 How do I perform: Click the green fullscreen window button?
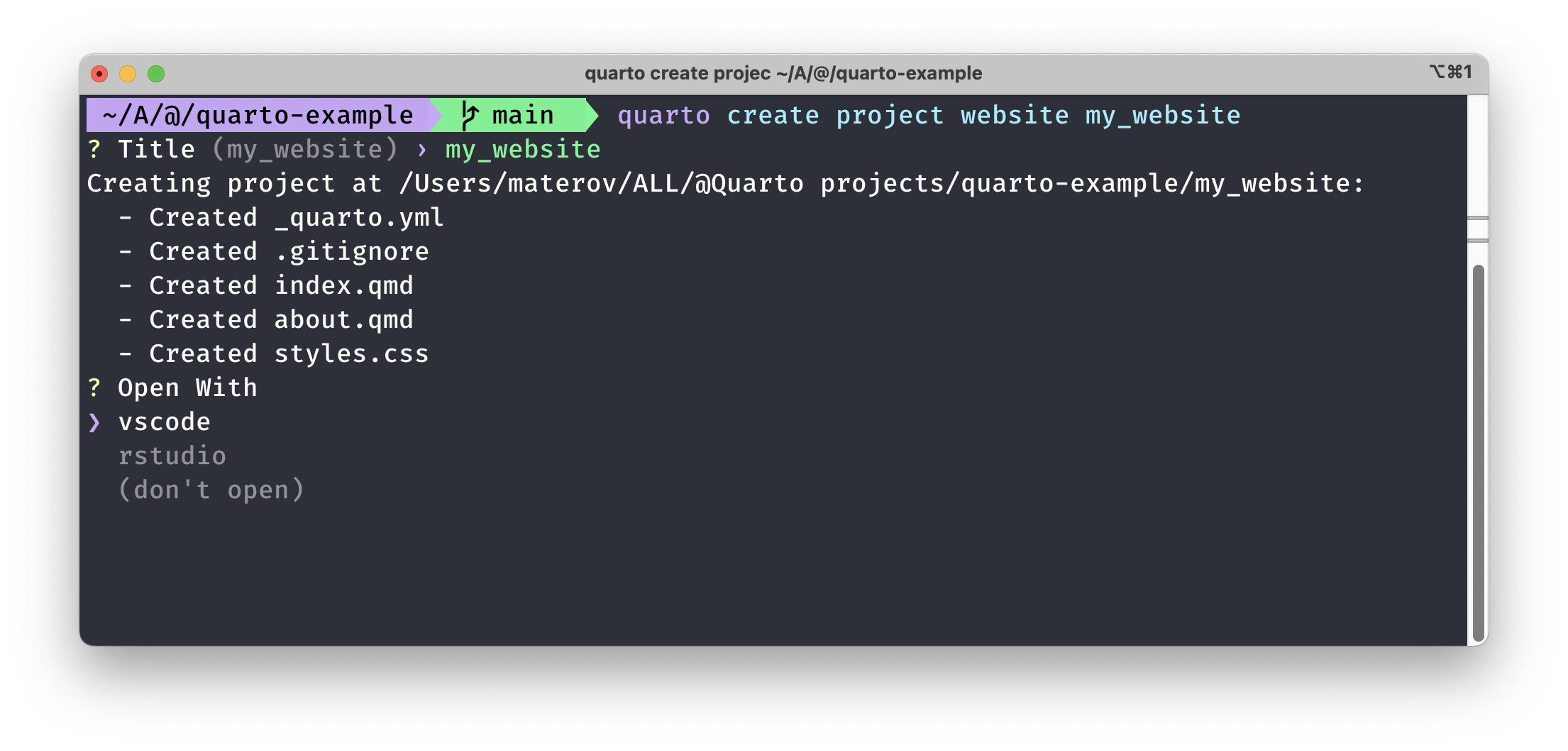pyautogui.click(x=156, y=74)
